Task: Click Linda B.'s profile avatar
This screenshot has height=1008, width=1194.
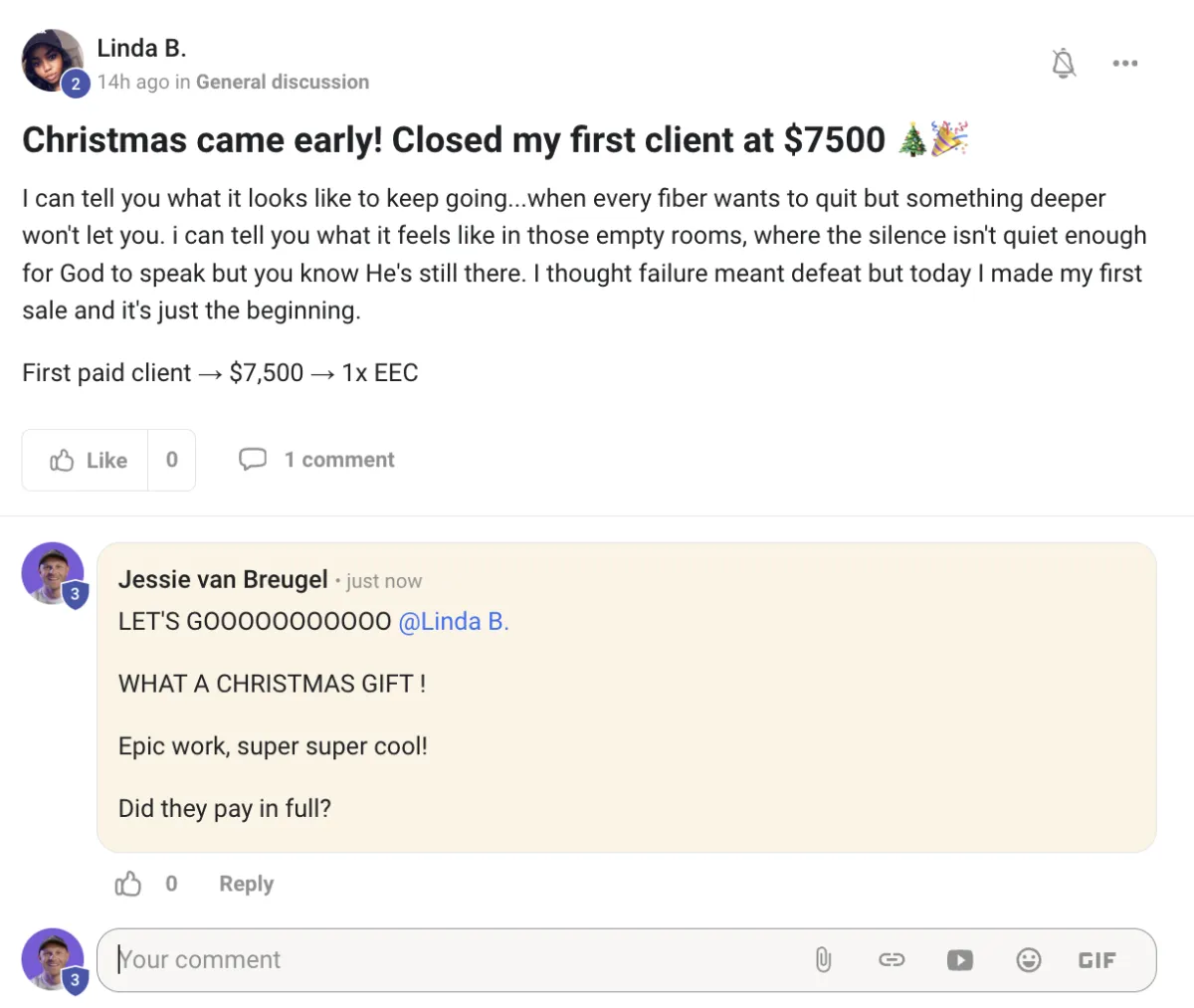Action: tap(53, 61)
